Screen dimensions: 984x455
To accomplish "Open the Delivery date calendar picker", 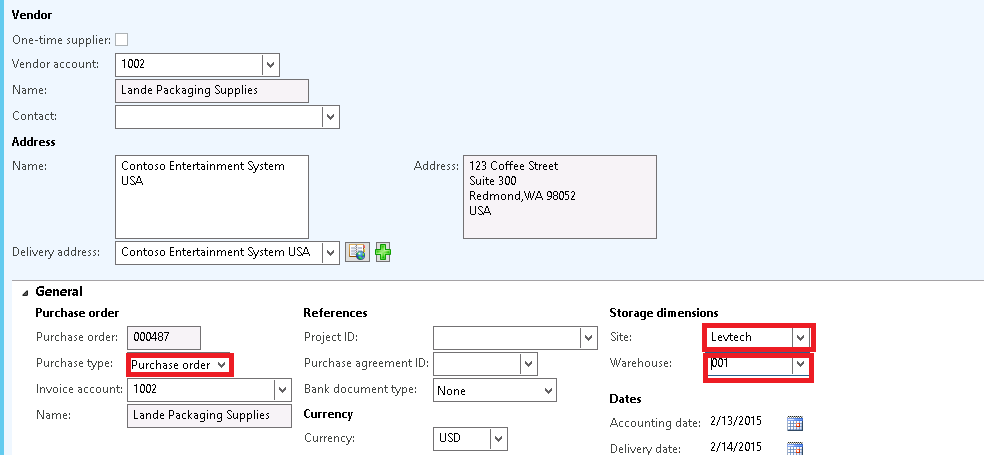I will [x=794, y=449].
